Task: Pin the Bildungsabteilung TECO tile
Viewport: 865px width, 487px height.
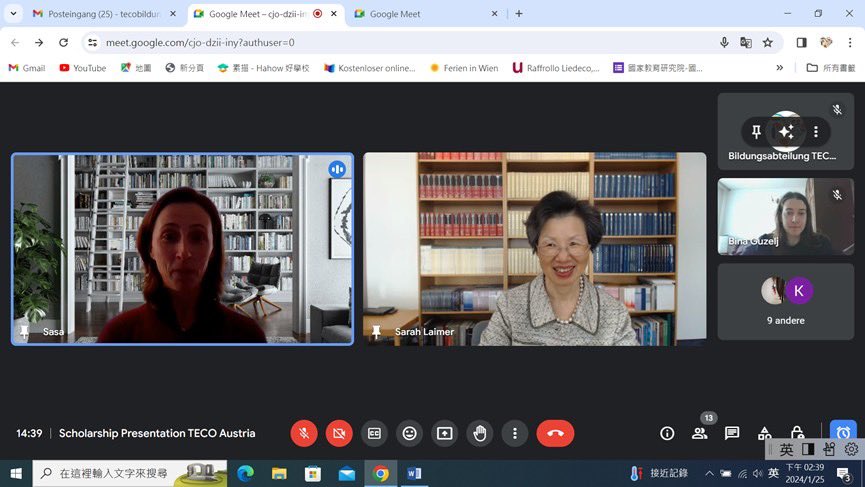Action: 757,132
